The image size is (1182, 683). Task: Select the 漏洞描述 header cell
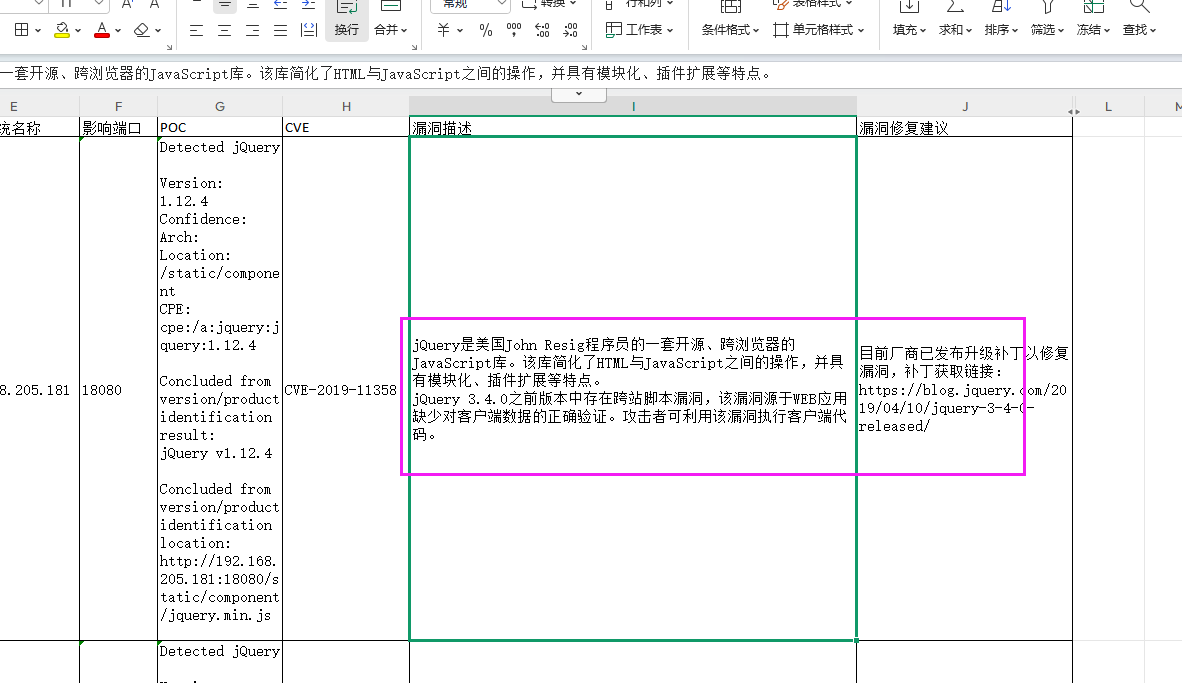tap(633, 127)
